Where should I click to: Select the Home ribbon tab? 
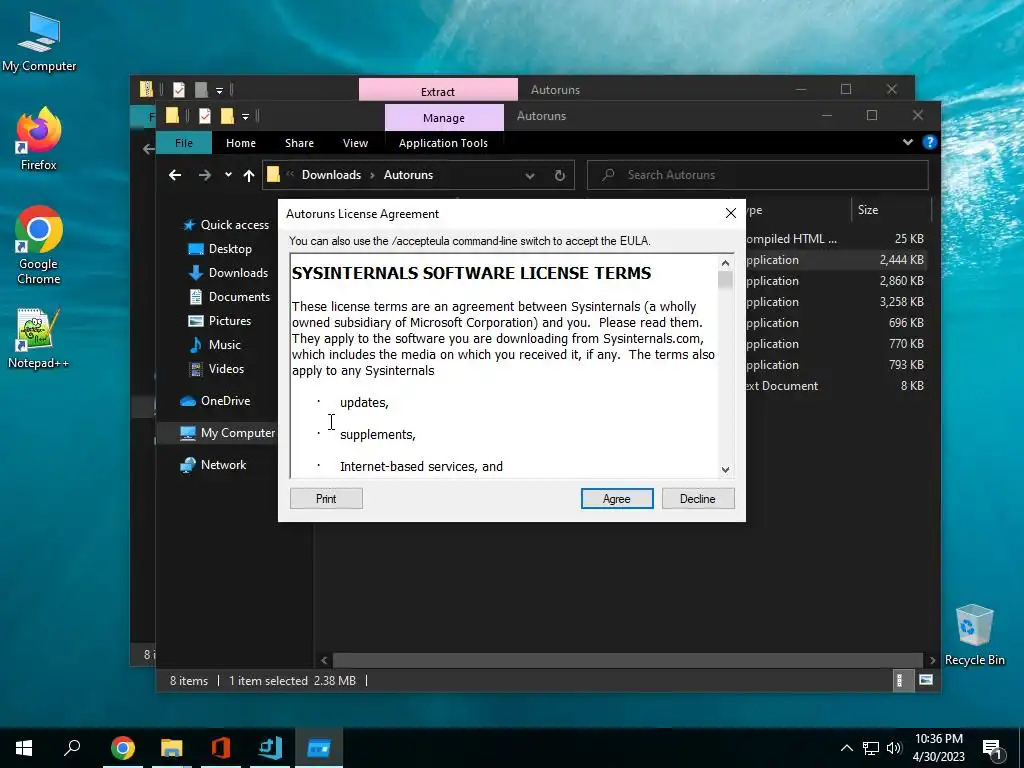[x=241, y=142]
